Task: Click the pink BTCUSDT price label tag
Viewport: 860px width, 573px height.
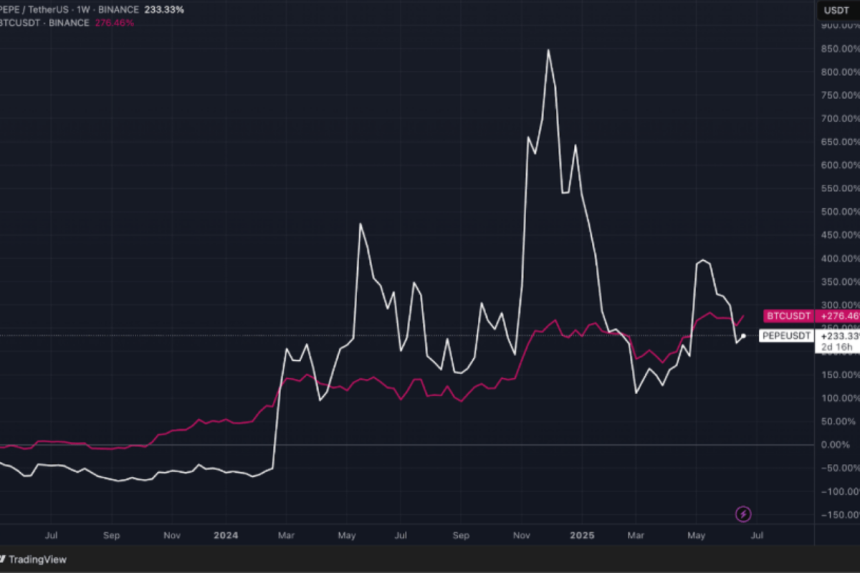Action: click(790, 316)
